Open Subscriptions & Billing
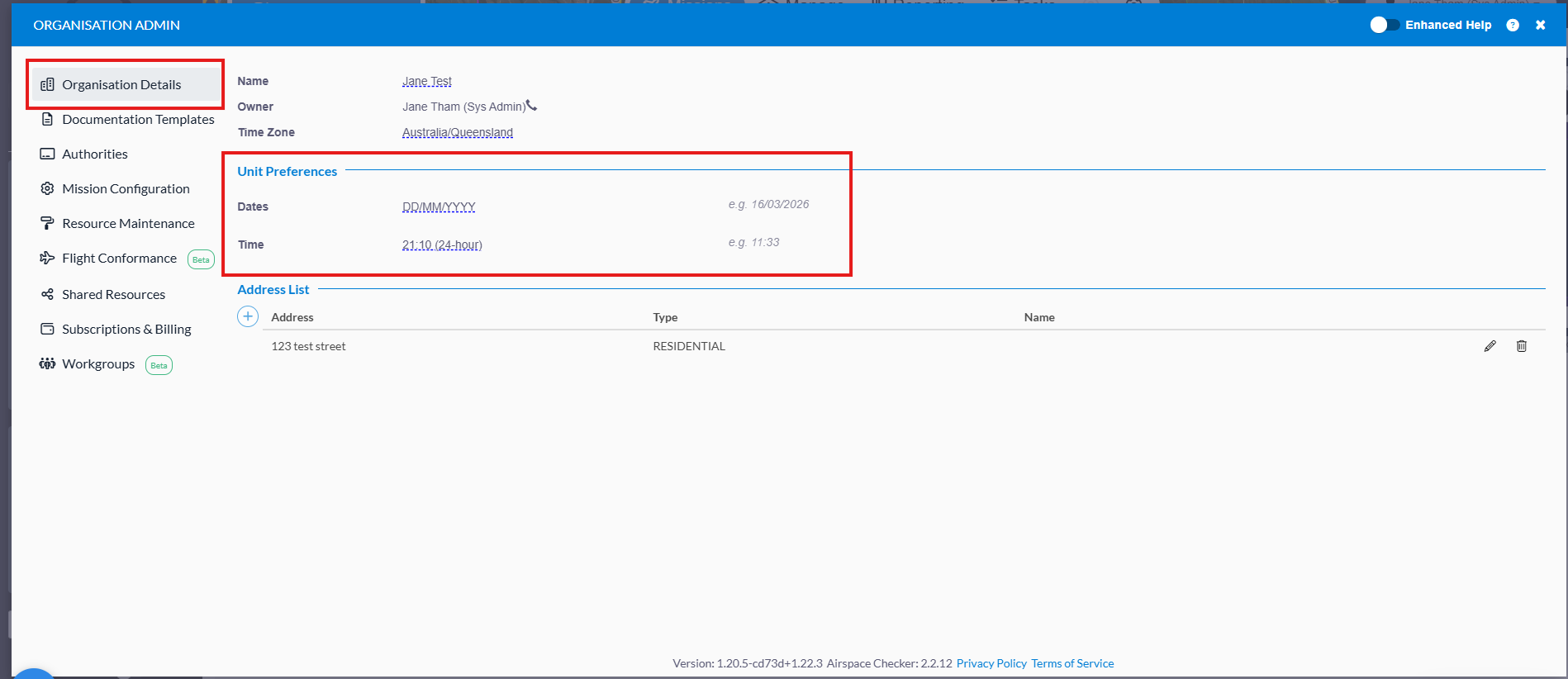 126,329
